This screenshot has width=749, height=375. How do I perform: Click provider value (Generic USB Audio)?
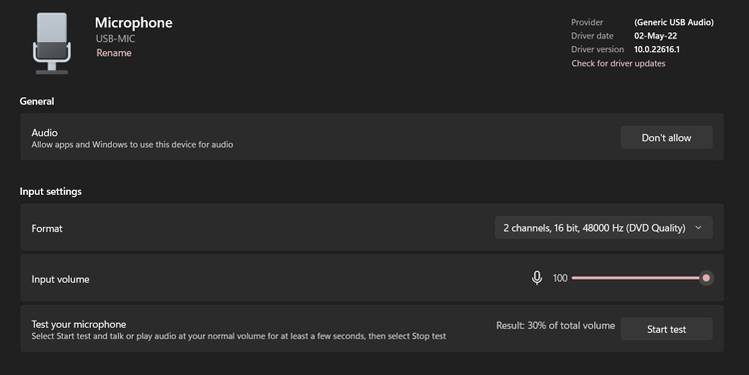coord(674,22)
